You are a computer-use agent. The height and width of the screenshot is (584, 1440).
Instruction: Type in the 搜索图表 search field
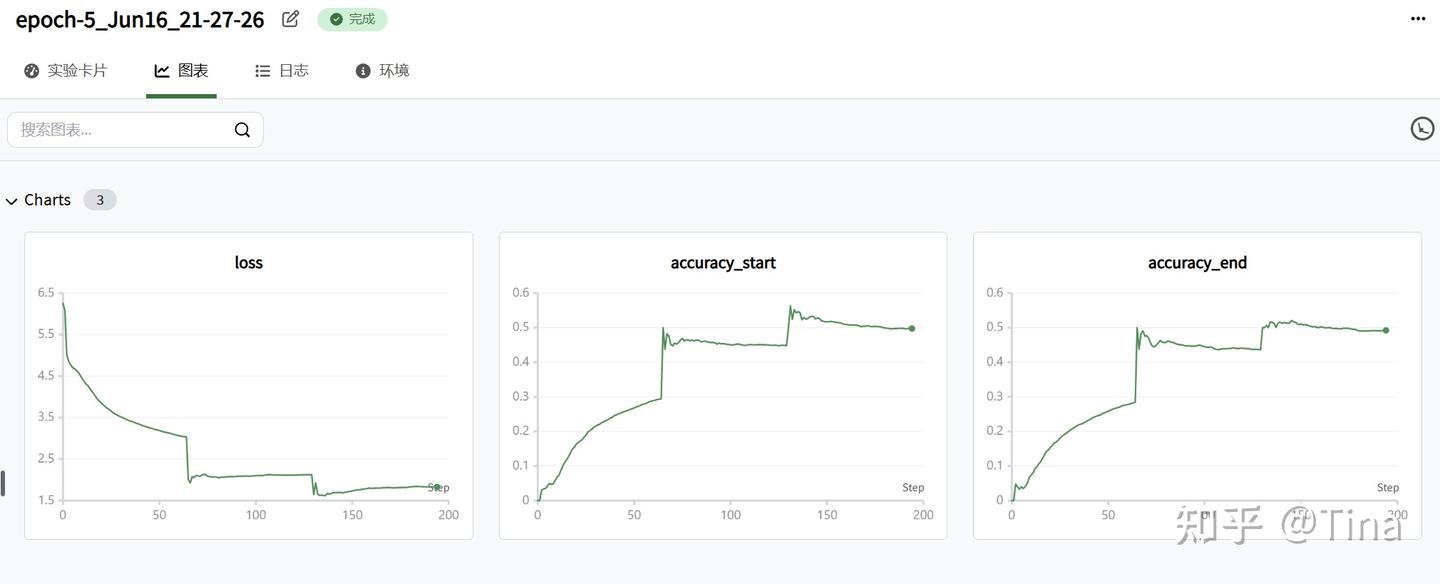[120, 130]
